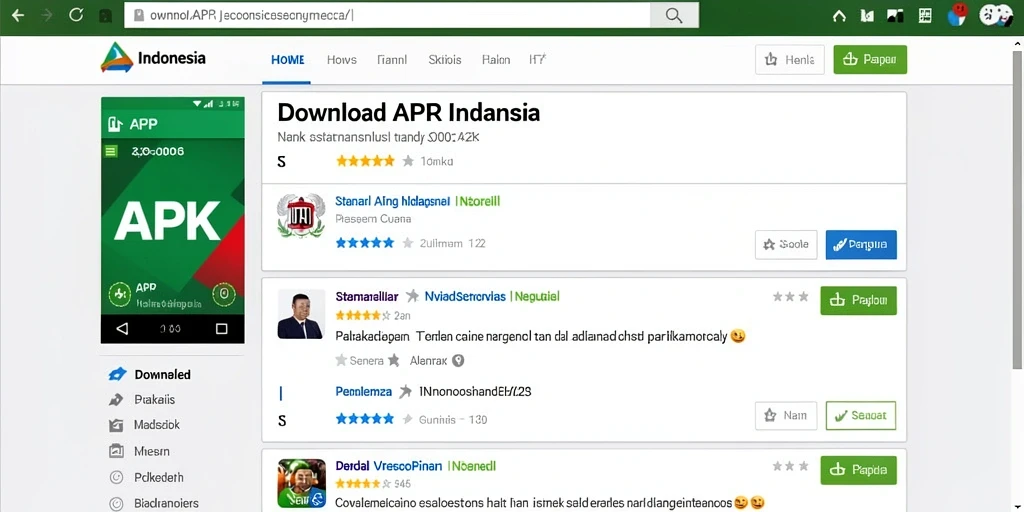Reload the page with refresh icon
This screenshot has width=1024, height=512.
point(76,15)
